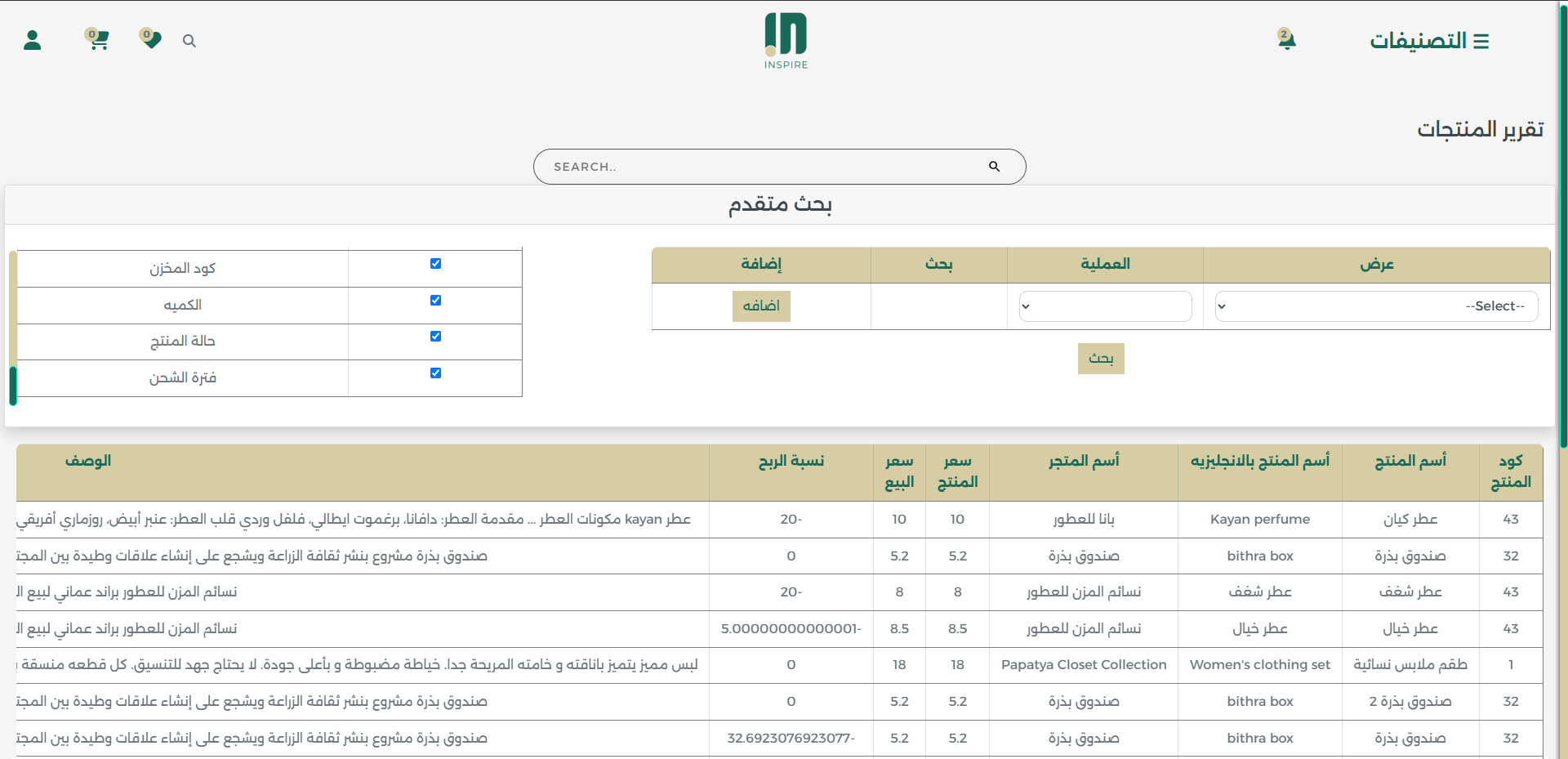Screen dimensions: 1568x759
Task: Expand the --Select-- display dropdown
Action: point(1376,306)
